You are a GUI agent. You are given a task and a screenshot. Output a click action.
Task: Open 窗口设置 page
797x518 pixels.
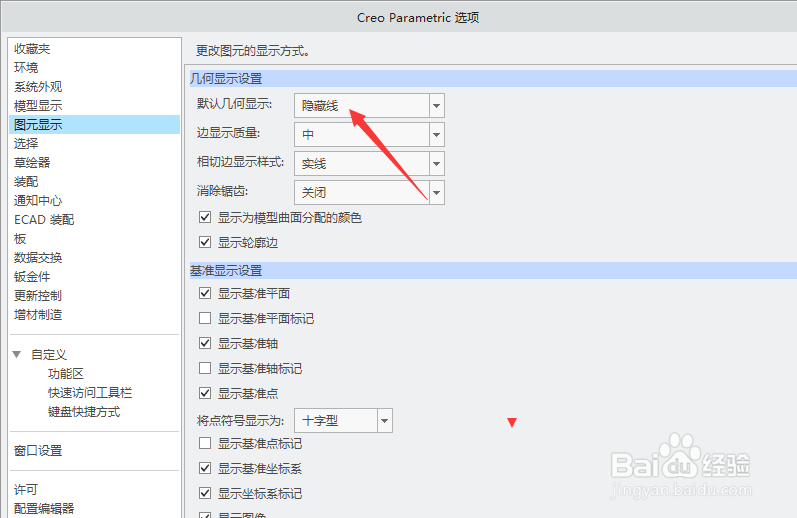click(38, 451)
